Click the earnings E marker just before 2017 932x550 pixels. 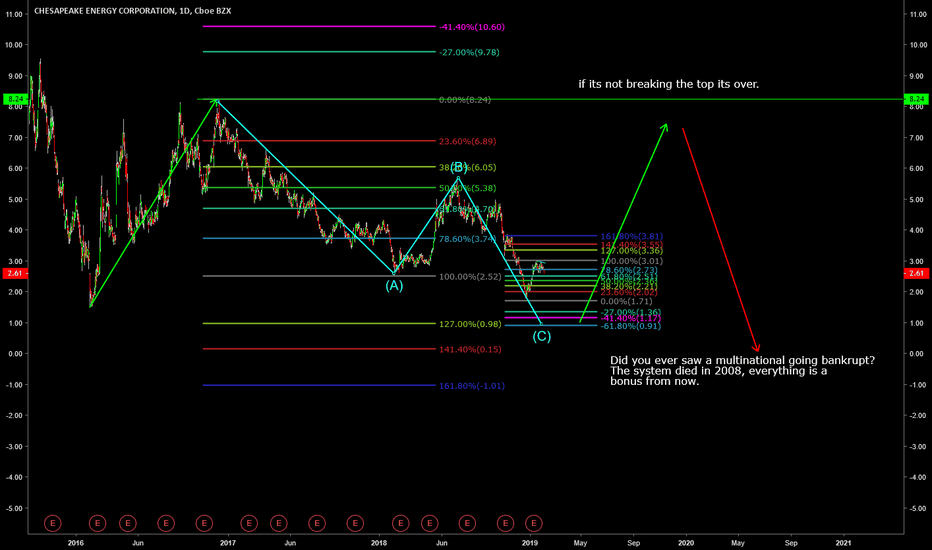[204, 523]
